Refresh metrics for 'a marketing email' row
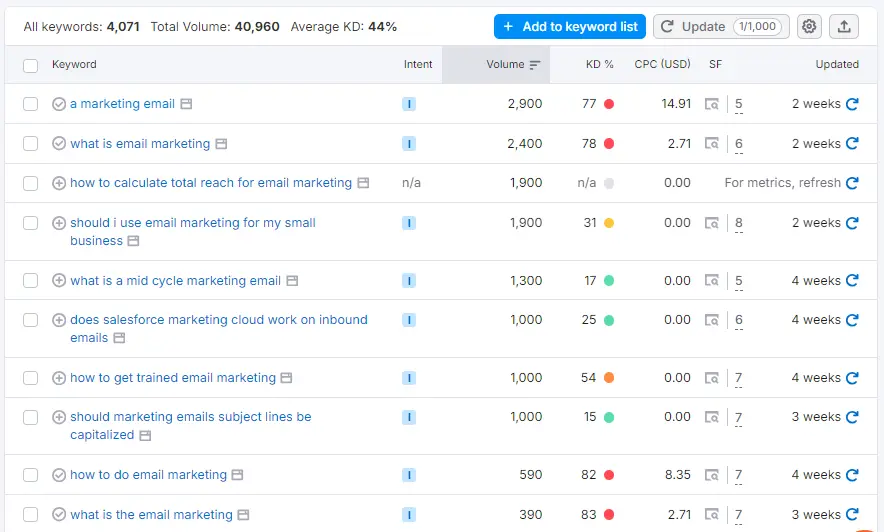 pos(852,104)
